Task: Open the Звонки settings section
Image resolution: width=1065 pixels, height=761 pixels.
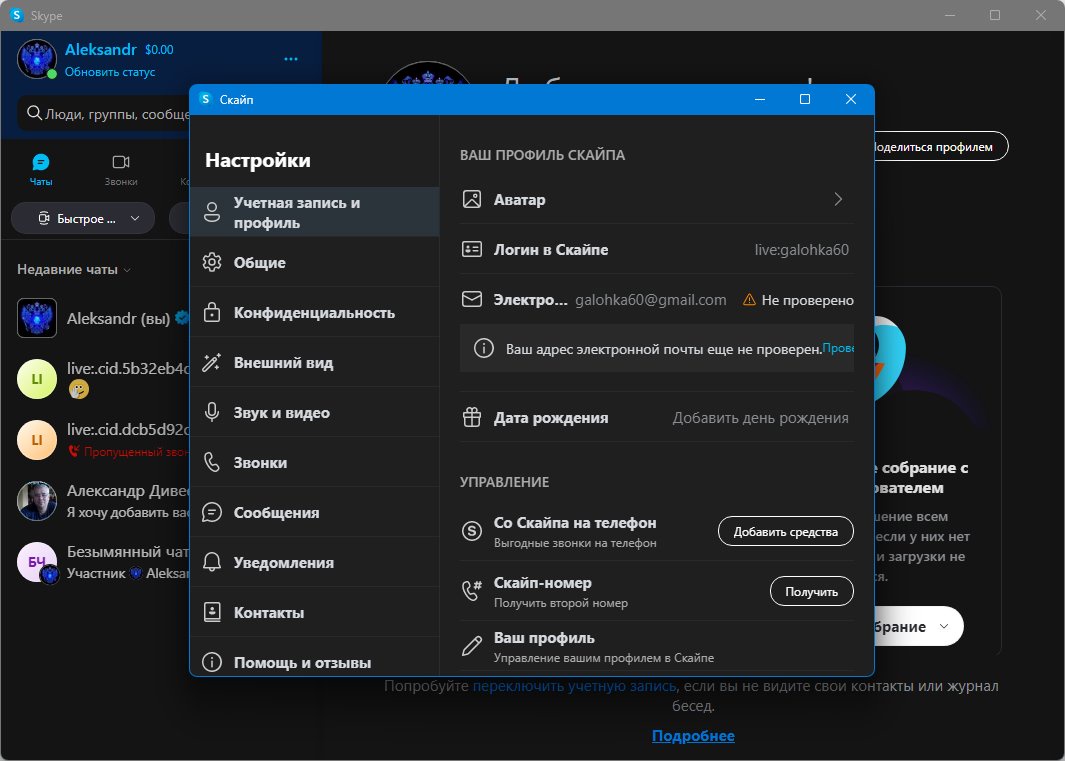Action: click(314, 462)
